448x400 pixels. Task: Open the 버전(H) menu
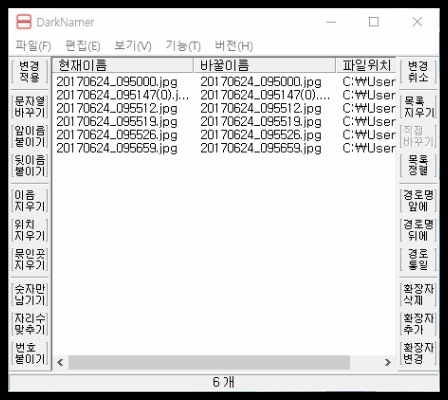(234, 46)
